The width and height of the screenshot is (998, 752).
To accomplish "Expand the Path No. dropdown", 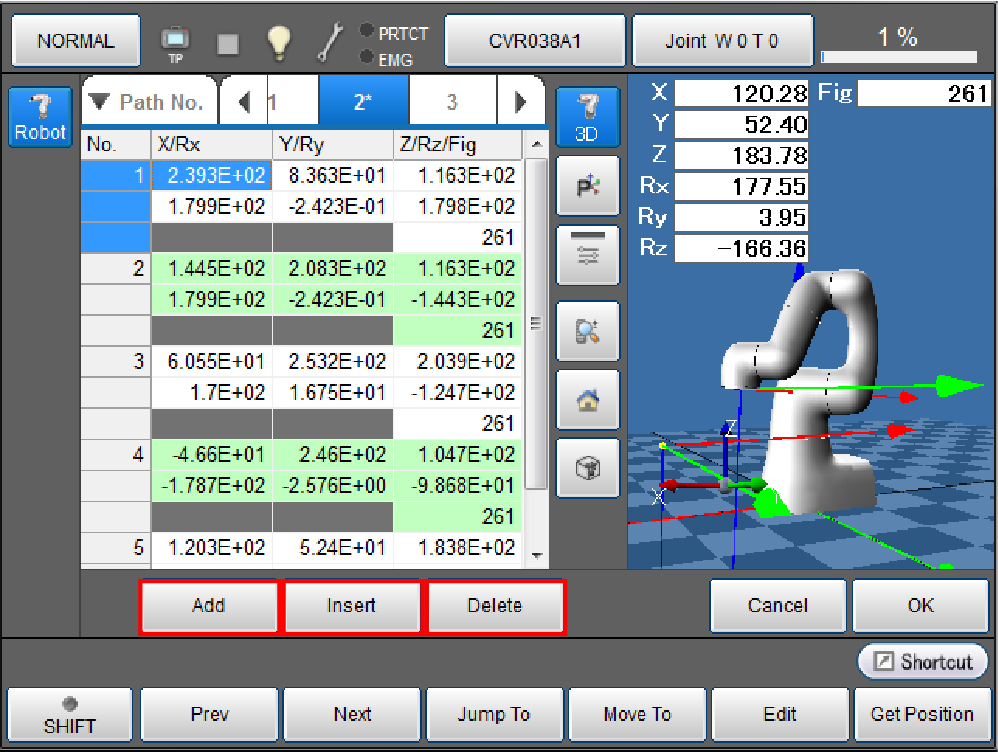I will click(147, 102).
